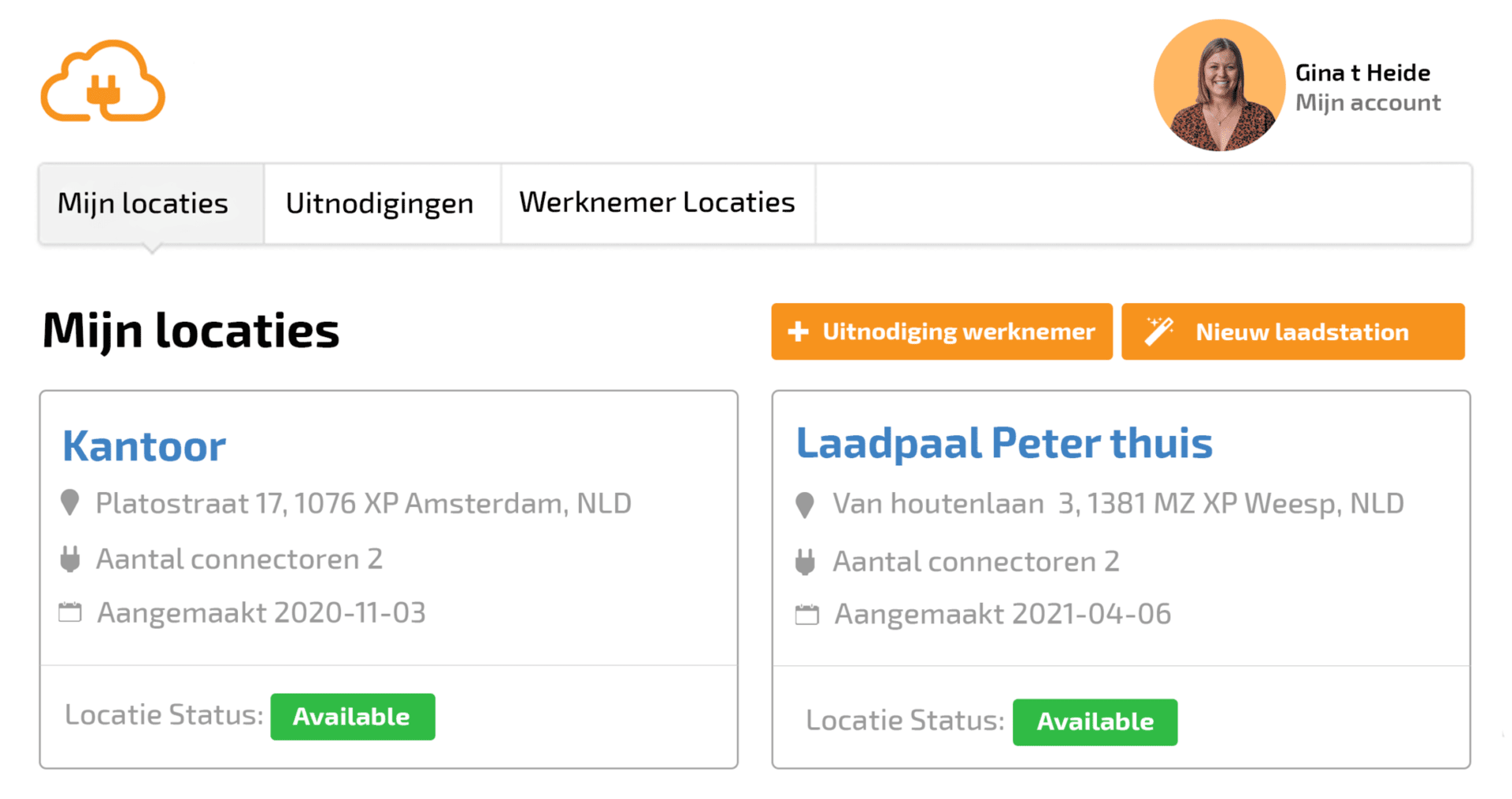The image size is (1512, 799).
Task: Click the plus icon on Uitnodiging werknemer
Action: click(x=798, y=331)
